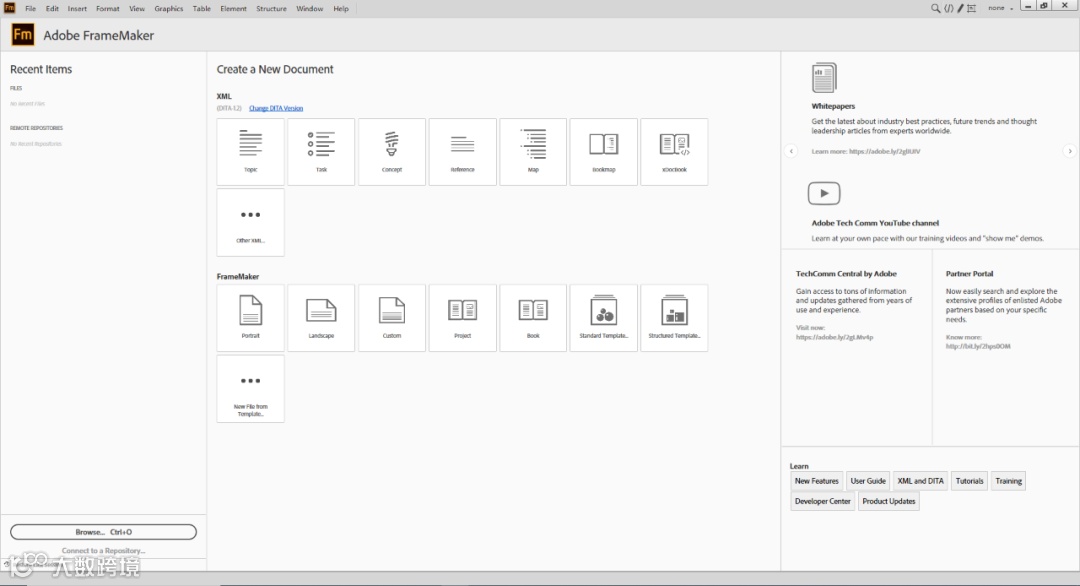Viewport: 1080px width, 586px height.
Task: Open the Edit menu
Action: pos(52,9)
